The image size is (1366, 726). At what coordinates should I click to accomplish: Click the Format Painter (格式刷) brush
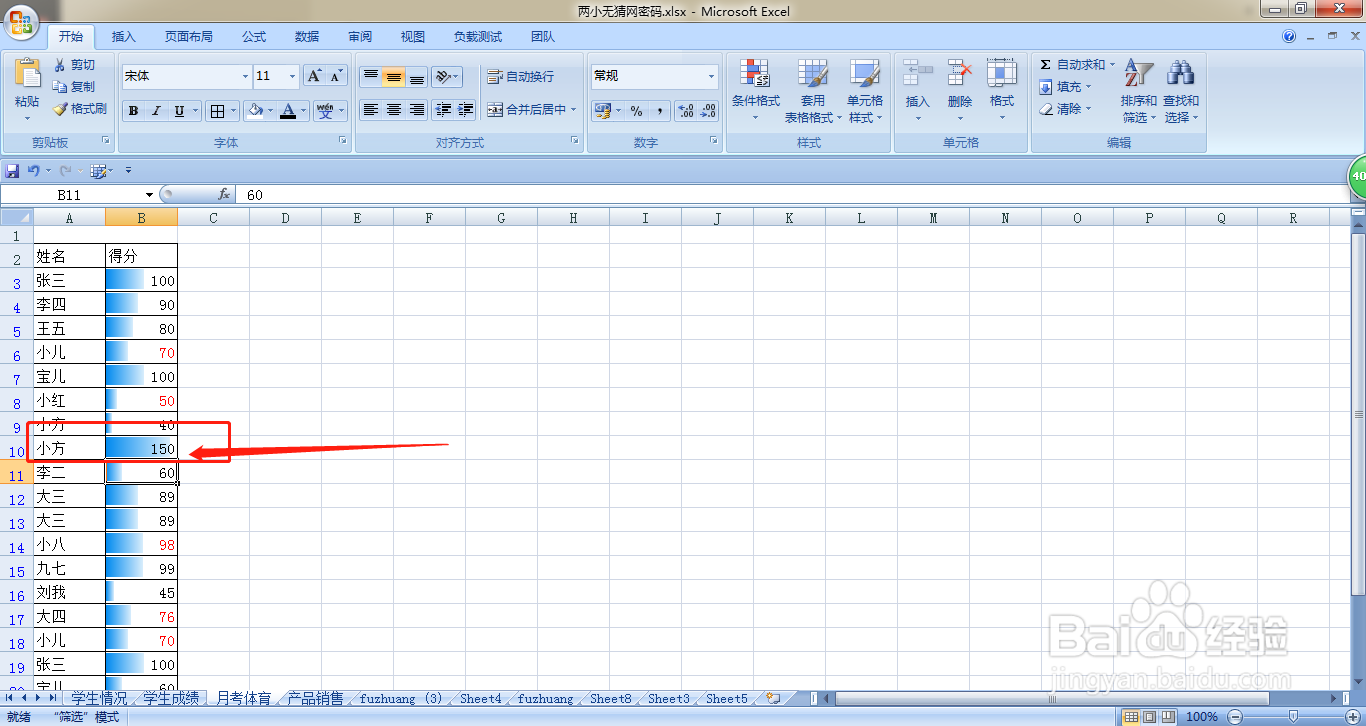(x=60, y=109)
